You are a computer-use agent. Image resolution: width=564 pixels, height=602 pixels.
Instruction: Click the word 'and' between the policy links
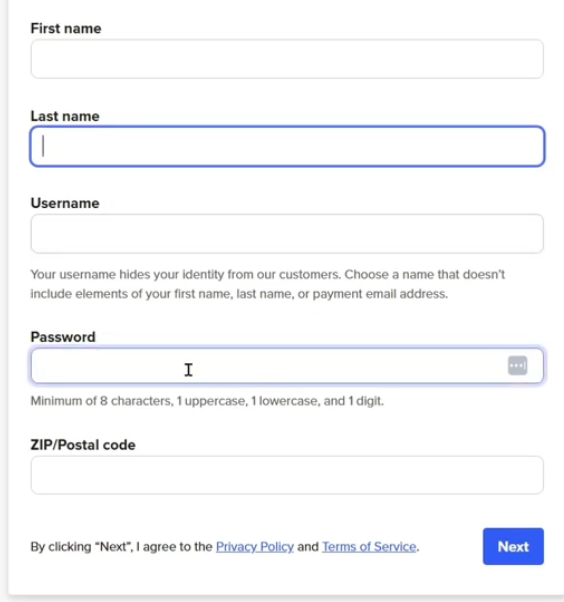(308, 546)
